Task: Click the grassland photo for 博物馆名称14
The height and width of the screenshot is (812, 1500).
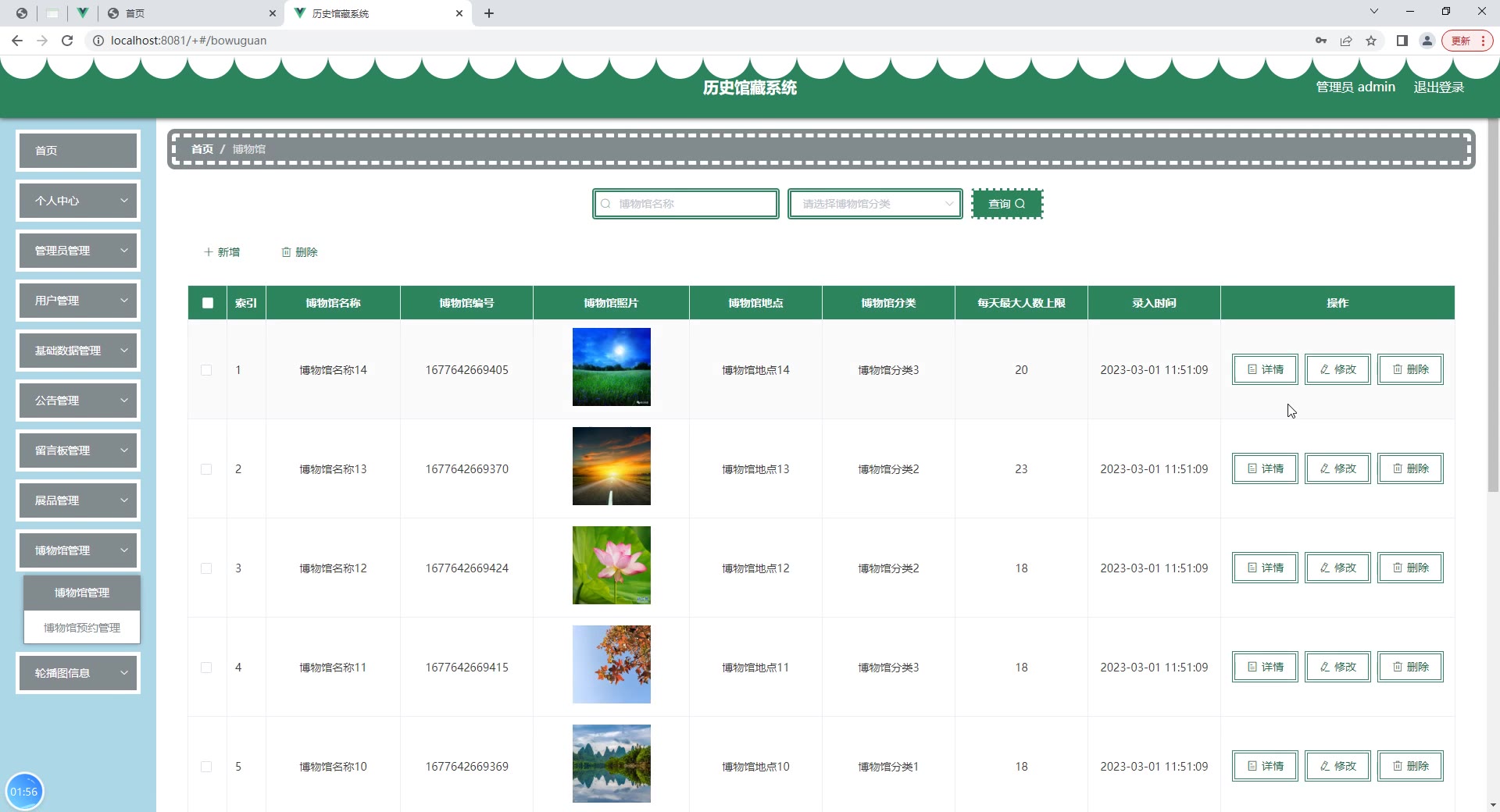Action: point(612,367)
